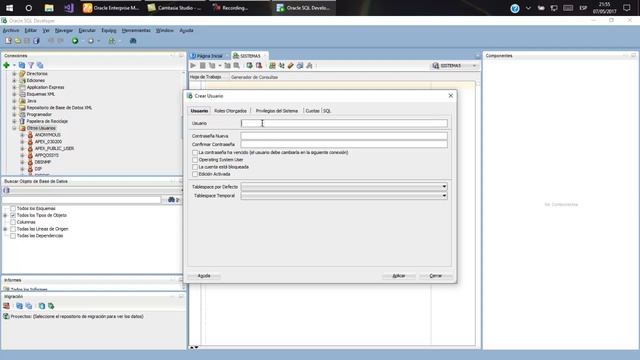Click the Cerrar button
The width and height of the screenshot is (640, 360).
[x=436, y=276]
